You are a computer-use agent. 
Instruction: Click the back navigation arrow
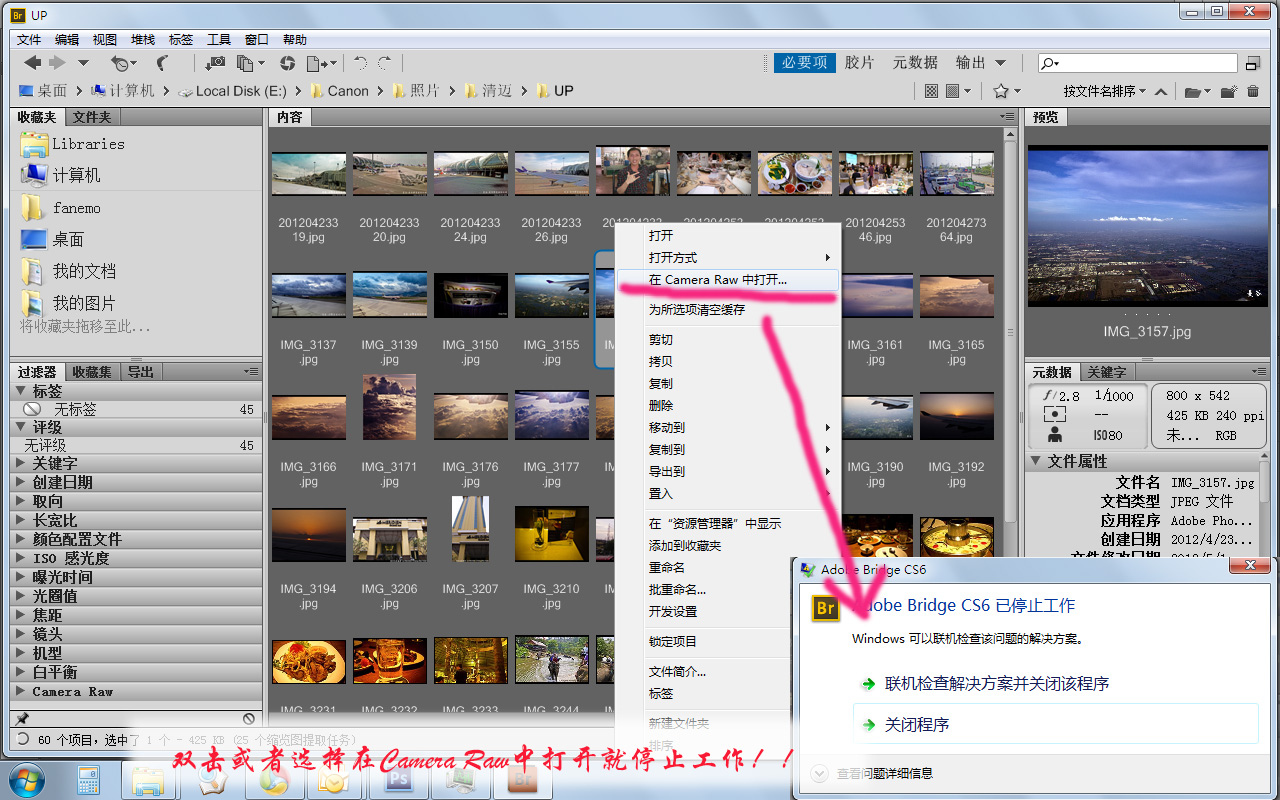point(33,61)
